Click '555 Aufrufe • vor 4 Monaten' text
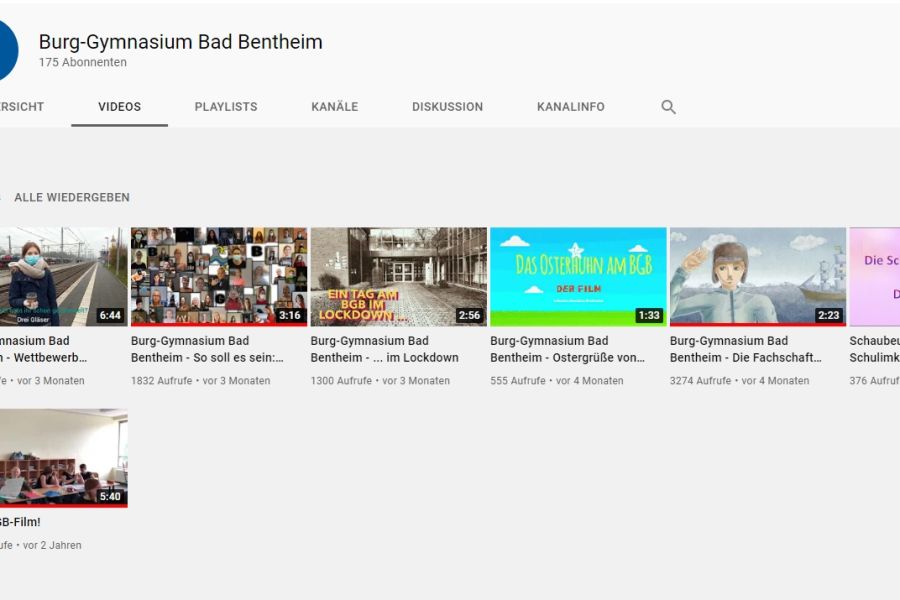 (557, 381)
